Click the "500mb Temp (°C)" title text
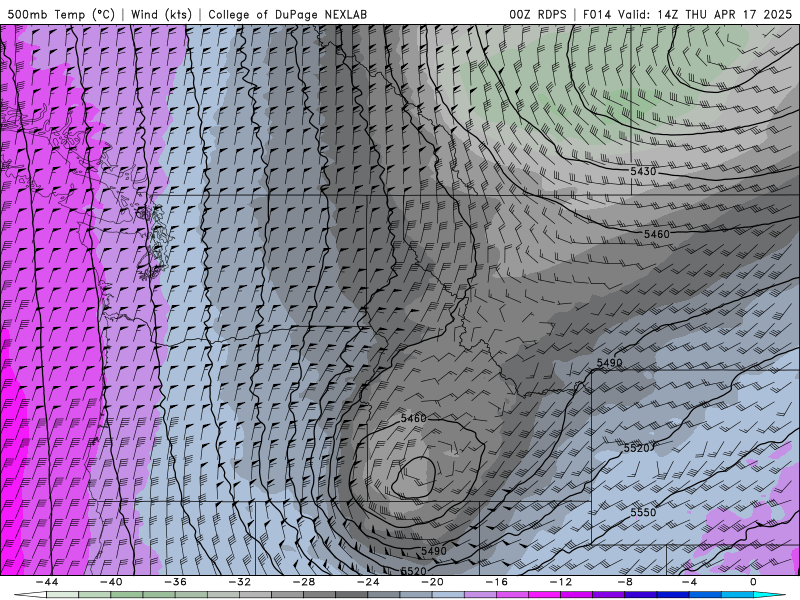800x600 pixels. pos(61,14)
